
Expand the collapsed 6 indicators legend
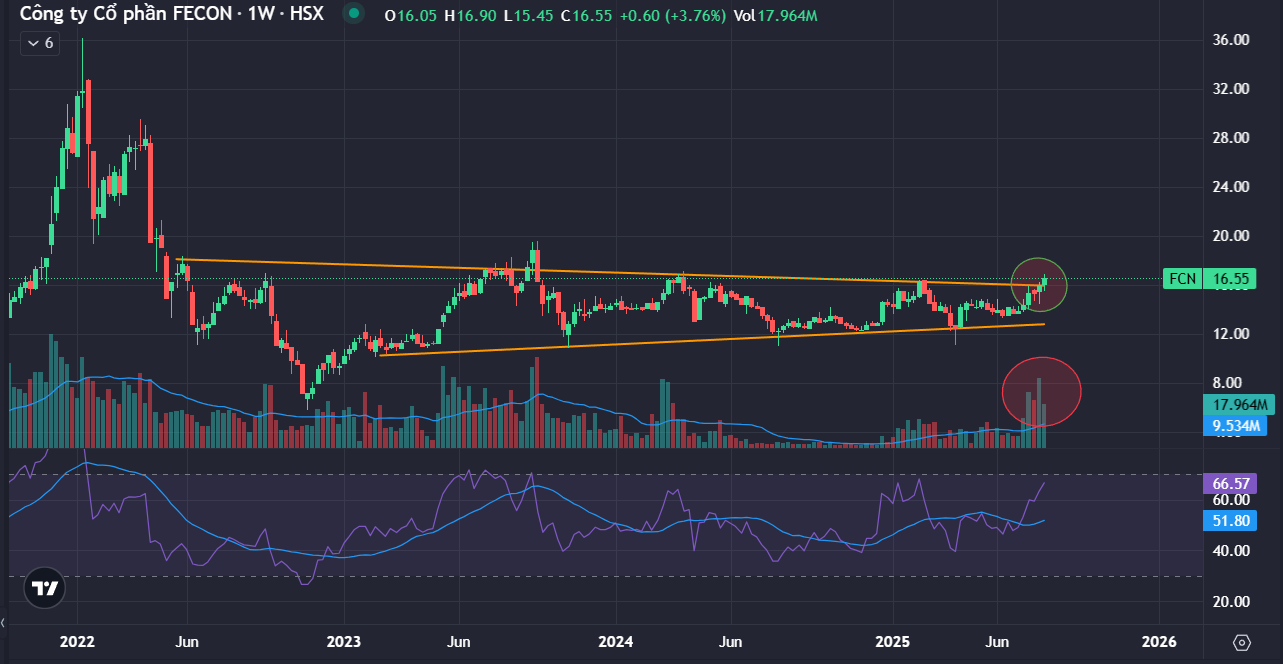coord(40,43)
